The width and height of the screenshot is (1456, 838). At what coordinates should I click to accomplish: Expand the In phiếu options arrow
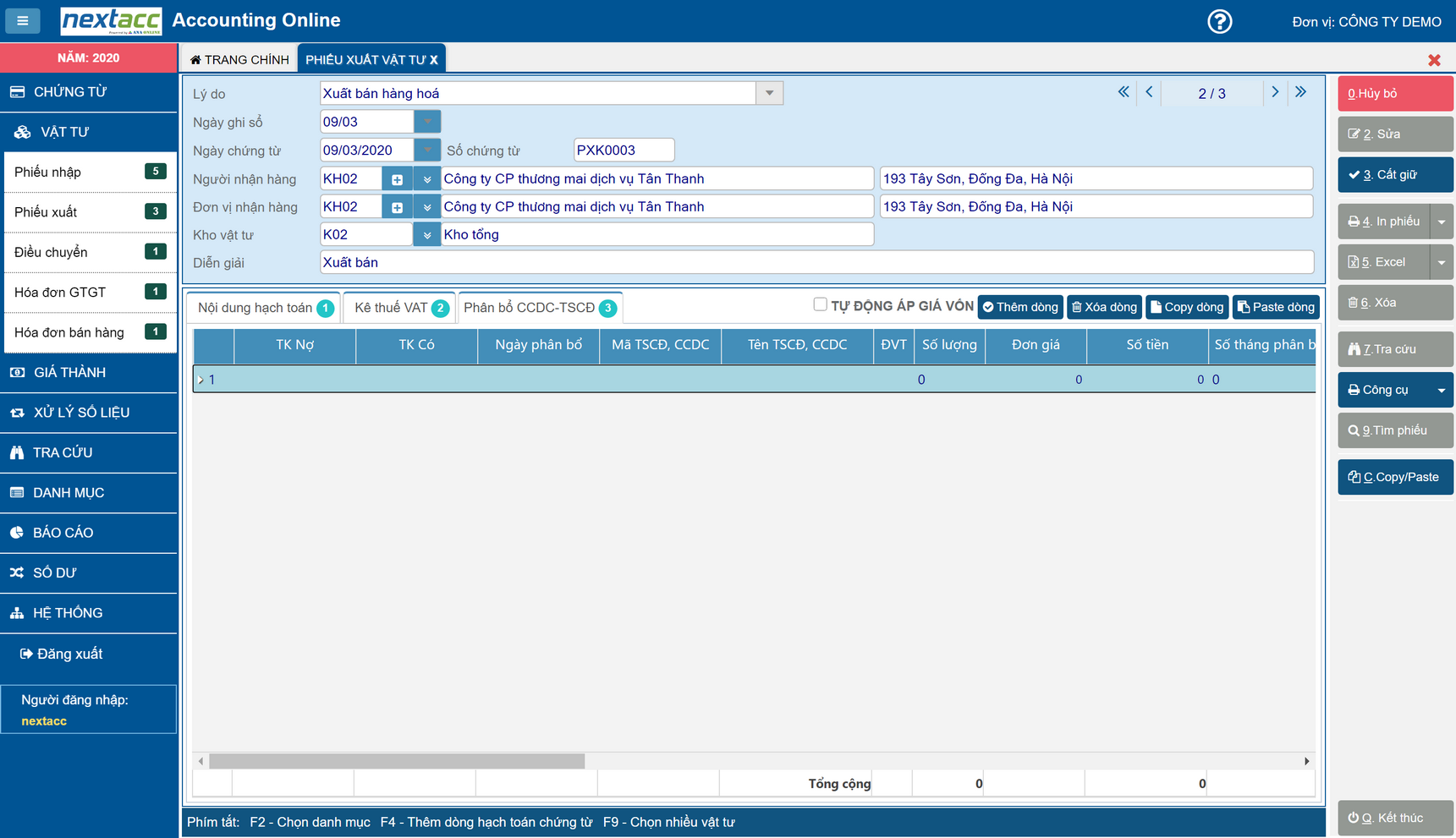[x=1442, y=222]
